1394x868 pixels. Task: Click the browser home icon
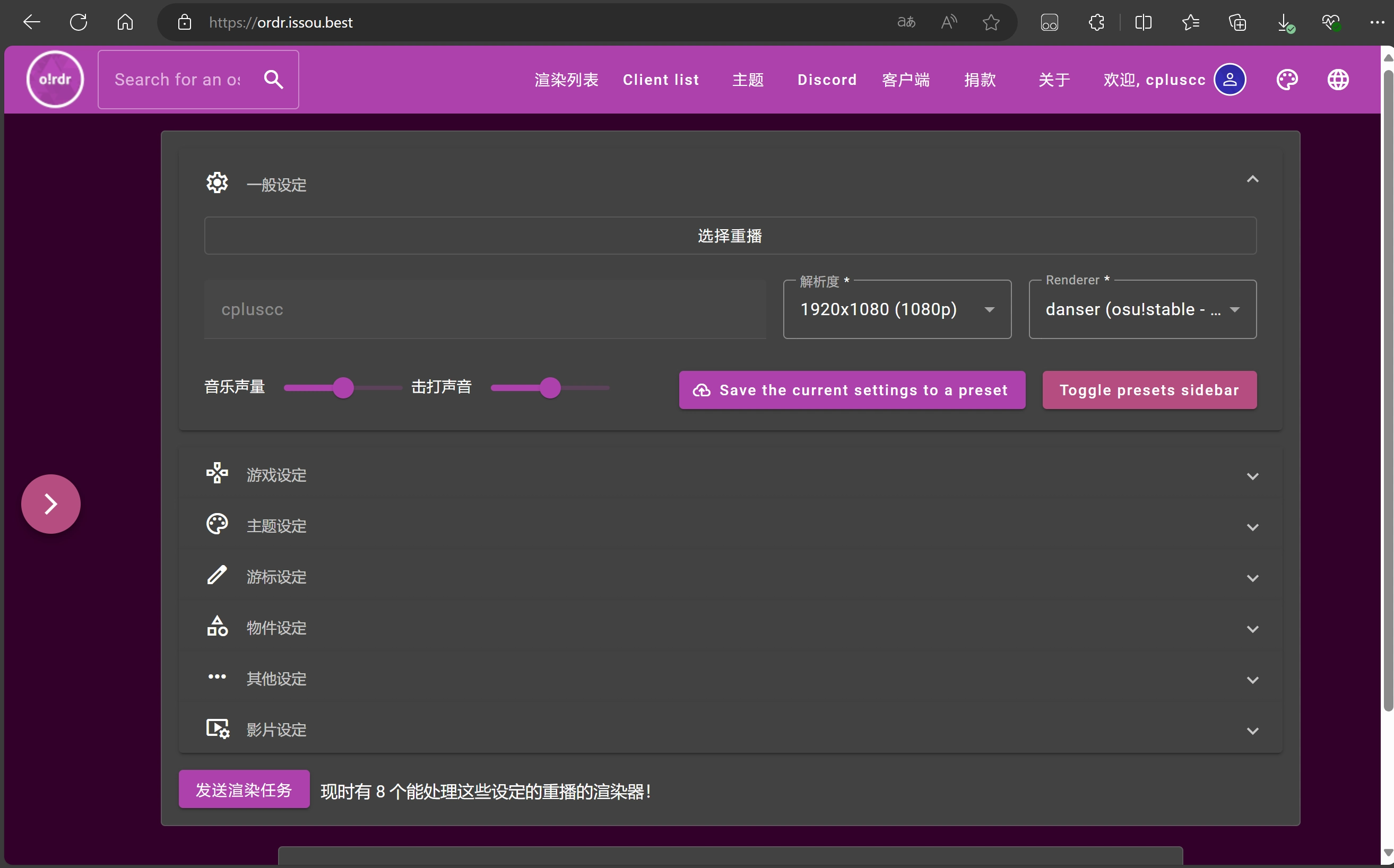(x=125, y=22)
